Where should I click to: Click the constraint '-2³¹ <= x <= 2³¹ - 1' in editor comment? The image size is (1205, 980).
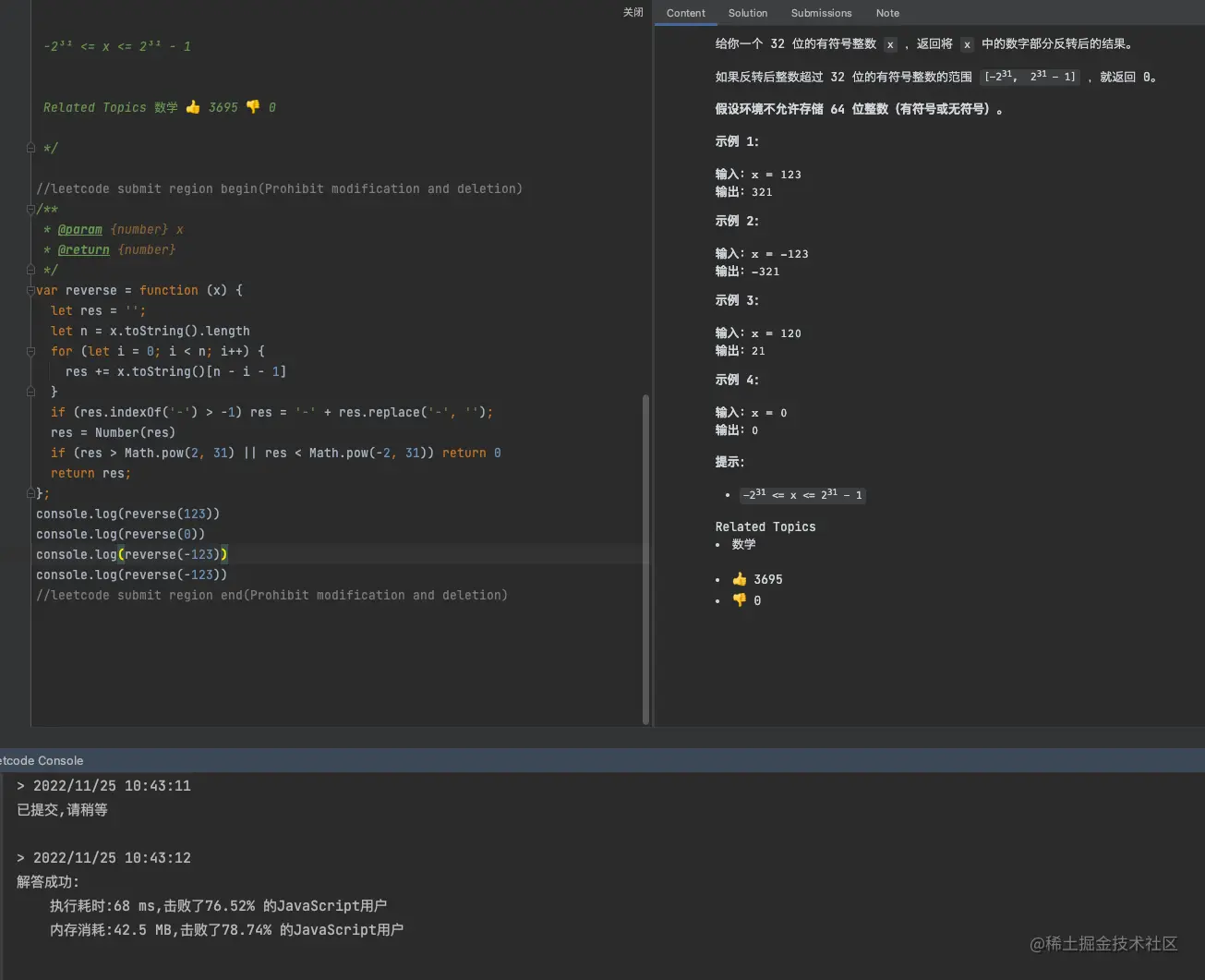[117, 46]
